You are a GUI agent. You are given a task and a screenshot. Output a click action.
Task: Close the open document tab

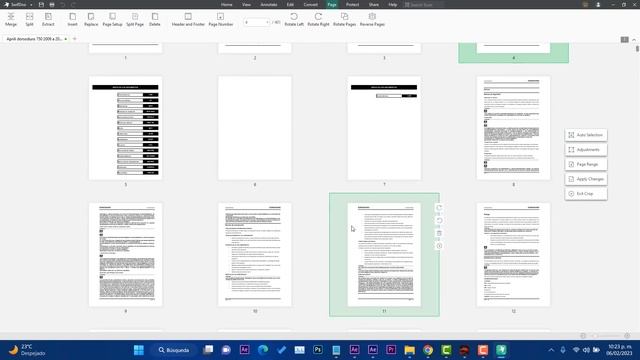pyautogui.click(x=66, y=39)
